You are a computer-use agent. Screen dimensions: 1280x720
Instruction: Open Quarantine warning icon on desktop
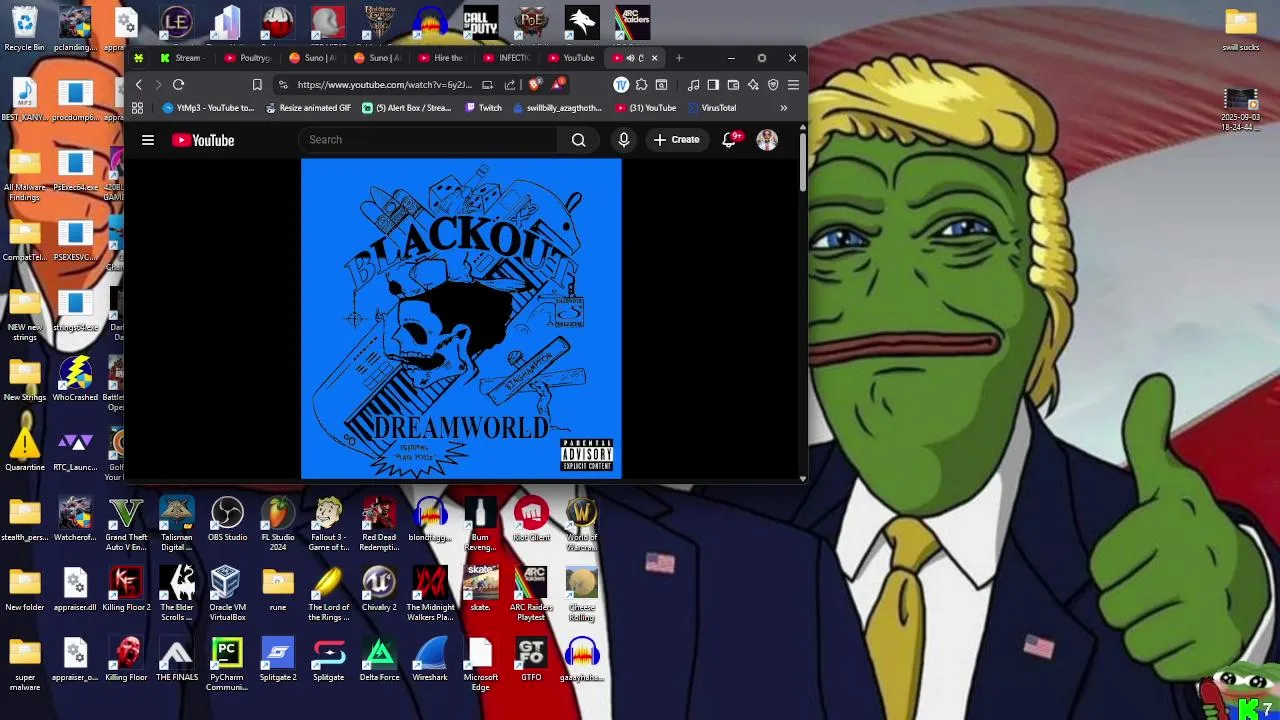tap(25, 449)
